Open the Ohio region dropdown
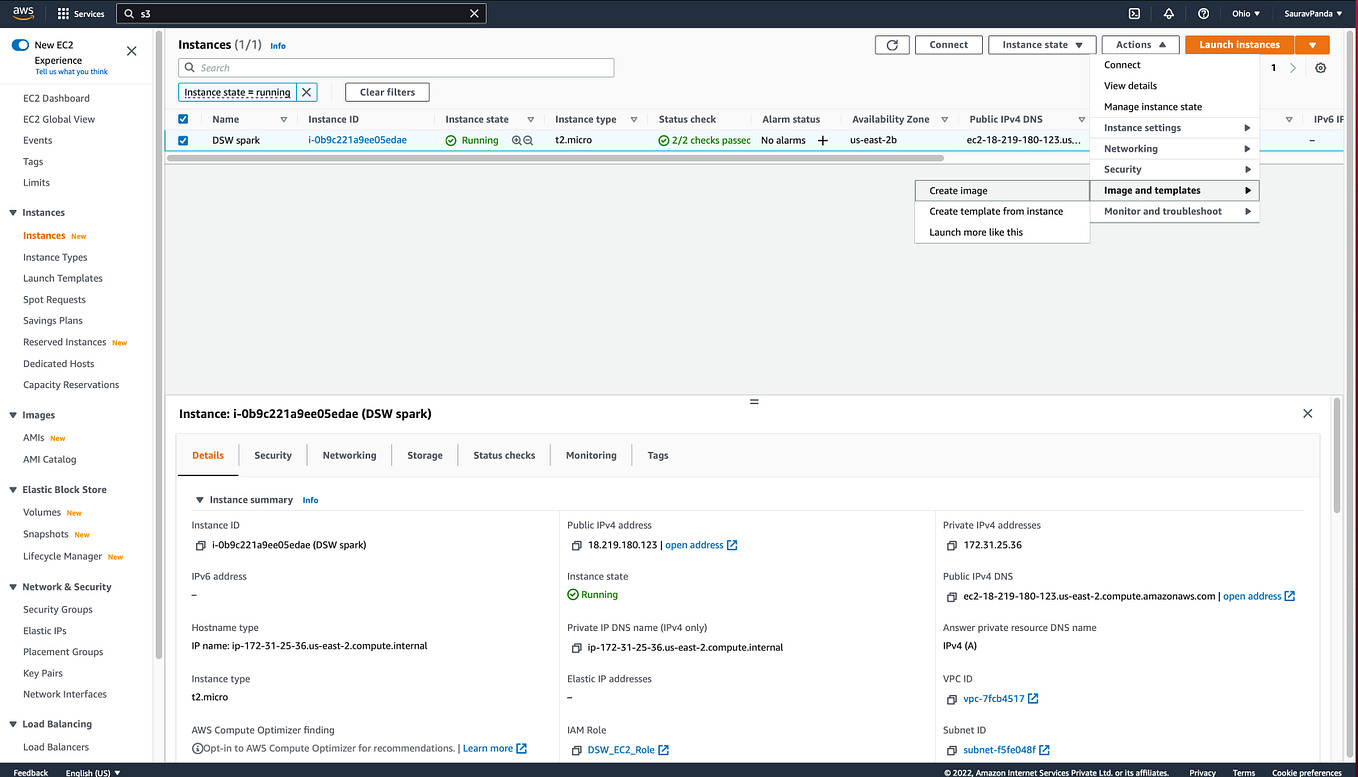1358x777 pixels. point(1246,14)
